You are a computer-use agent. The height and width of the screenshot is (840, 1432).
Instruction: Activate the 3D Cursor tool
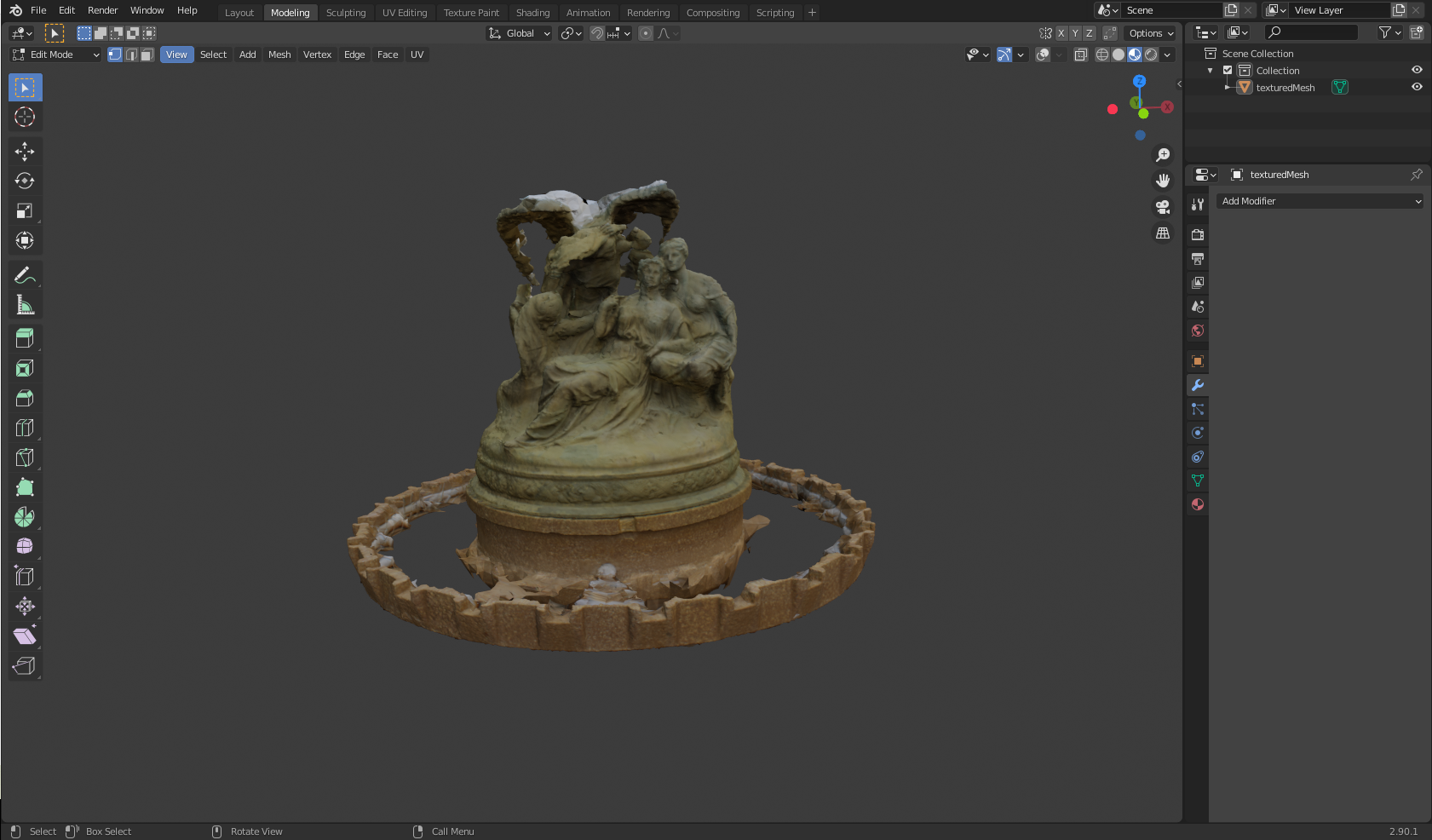click(x=25, y=117)
